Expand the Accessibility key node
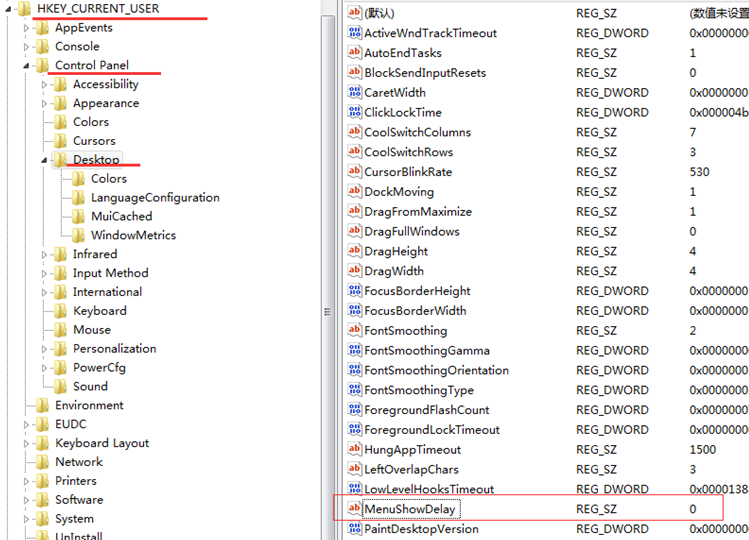 (x=44, y=85)
